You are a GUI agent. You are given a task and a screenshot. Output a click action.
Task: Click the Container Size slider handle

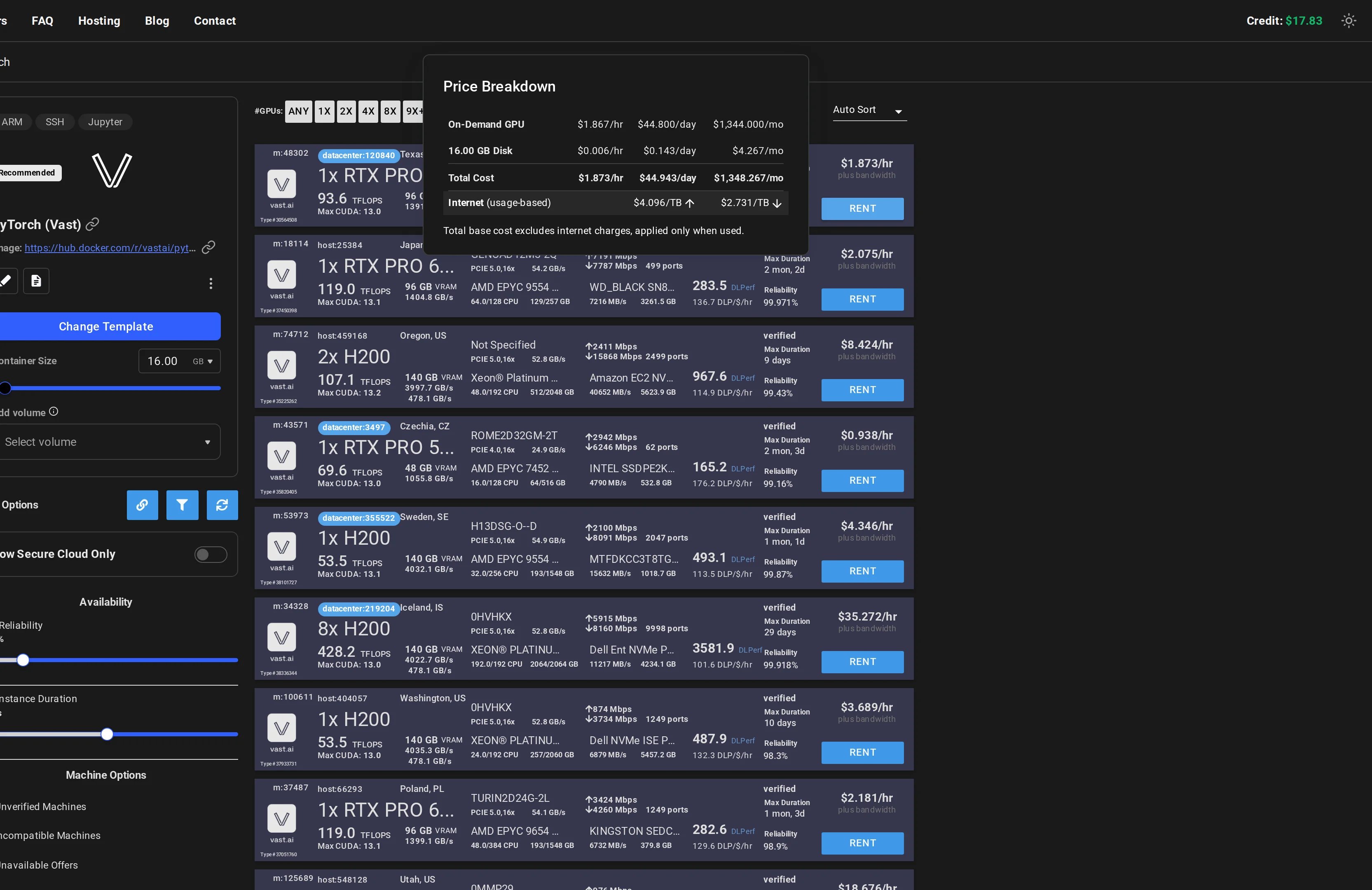5,388
